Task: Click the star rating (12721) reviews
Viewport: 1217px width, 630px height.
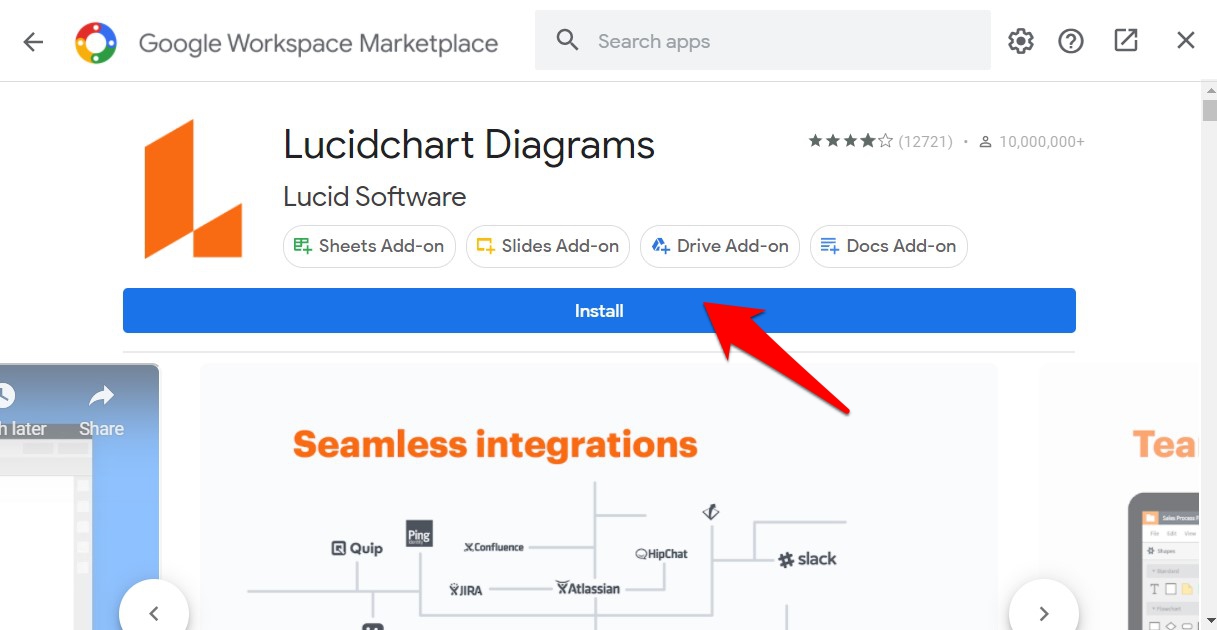Action: click(x=880, y=142)
